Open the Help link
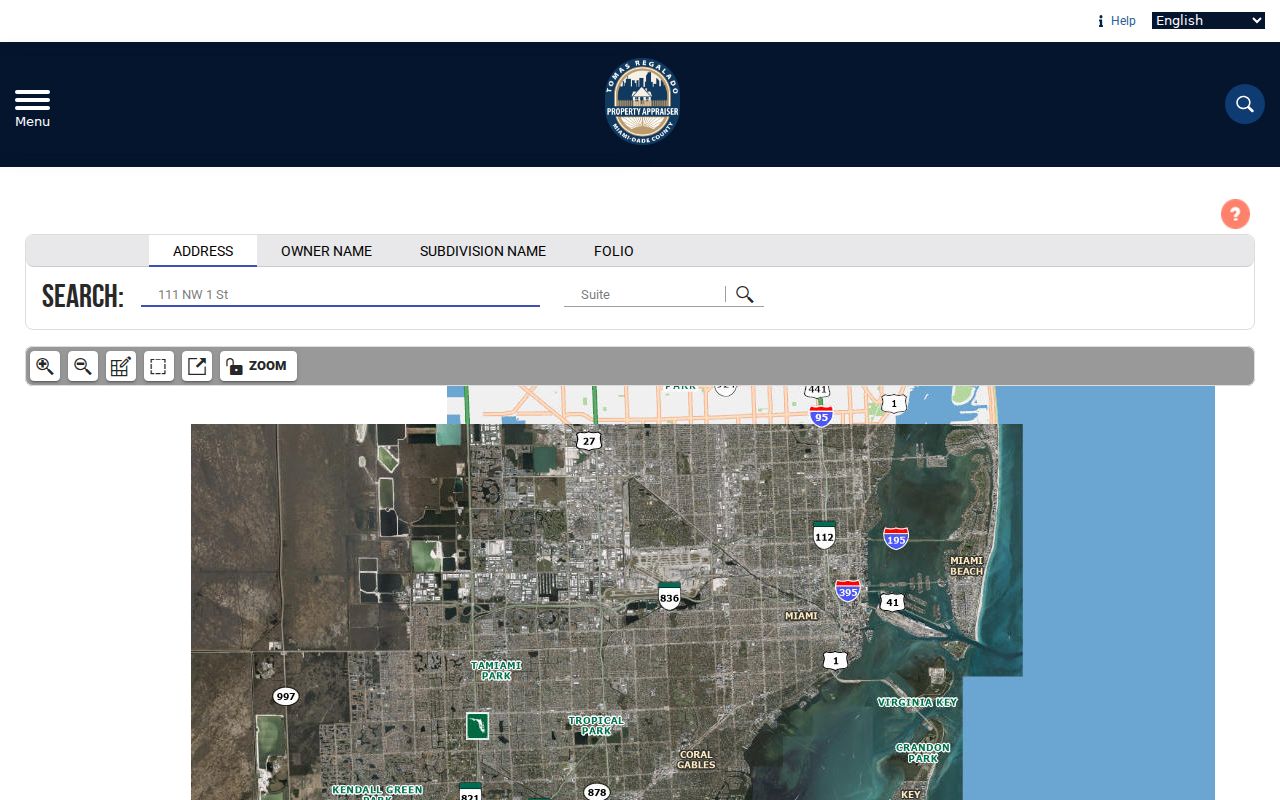Screen dimensions: 1280x800 [x=1117, y=21]
